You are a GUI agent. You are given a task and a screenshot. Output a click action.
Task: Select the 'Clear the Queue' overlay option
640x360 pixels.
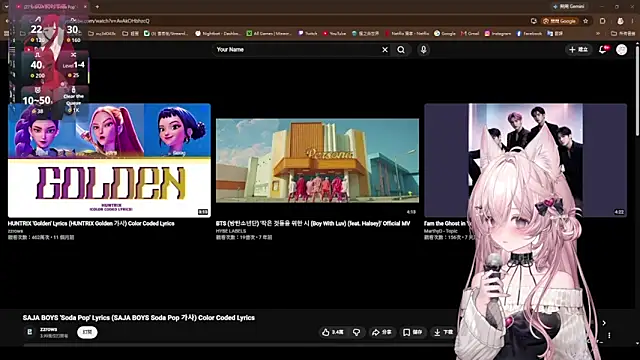point(73,100)
